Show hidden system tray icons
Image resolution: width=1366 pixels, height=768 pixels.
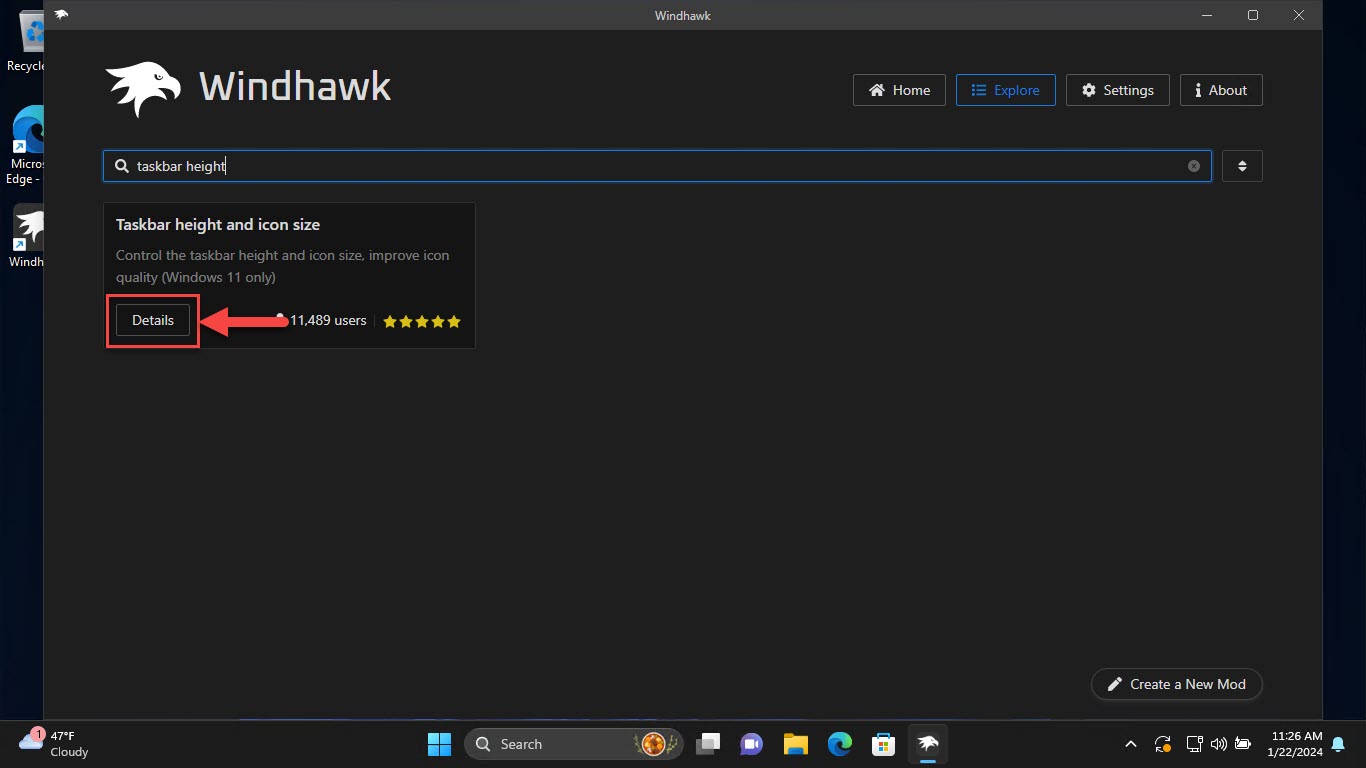tap(1131, 744)
